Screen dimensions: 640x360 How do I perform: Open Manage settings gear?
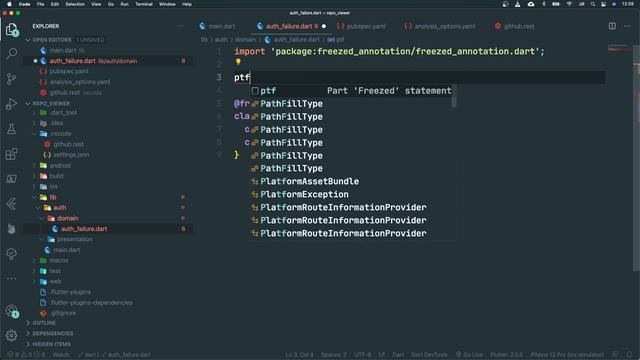pos(11,336)
